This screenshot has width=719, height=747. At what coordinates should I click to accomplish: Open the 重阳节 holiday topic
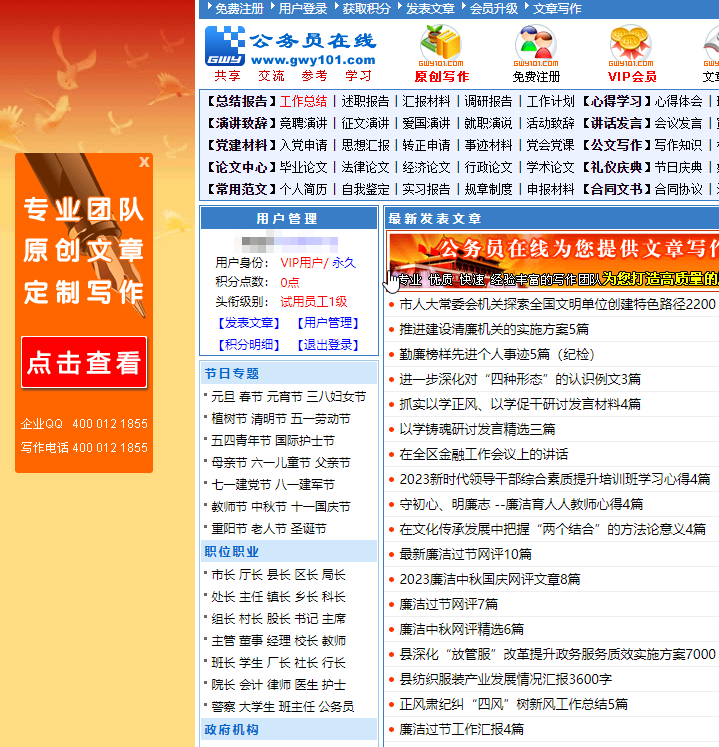(229, 529)
